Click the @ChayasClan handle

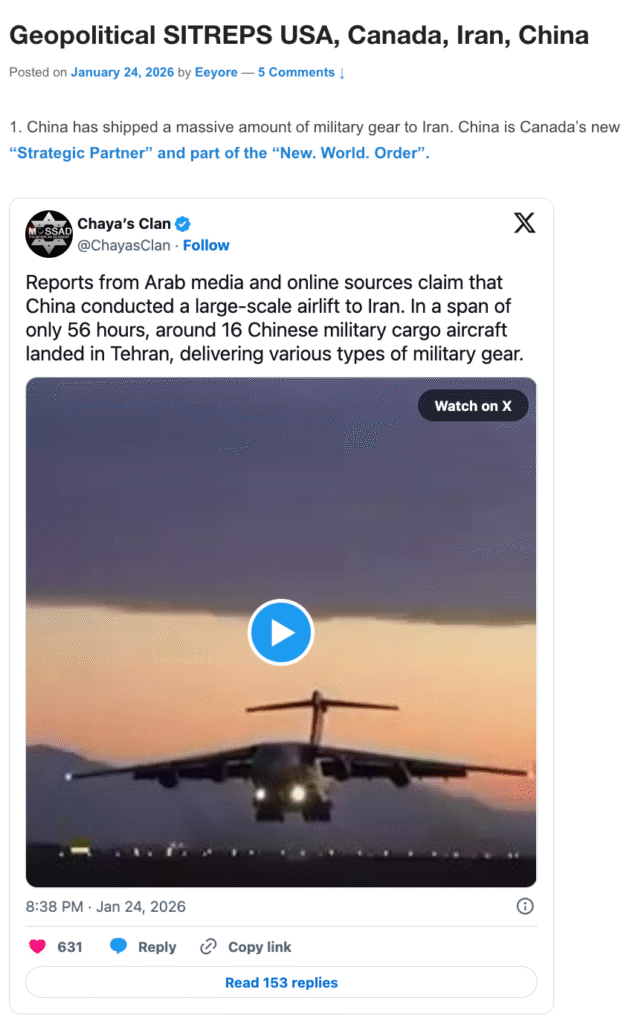tap(124, 246)
